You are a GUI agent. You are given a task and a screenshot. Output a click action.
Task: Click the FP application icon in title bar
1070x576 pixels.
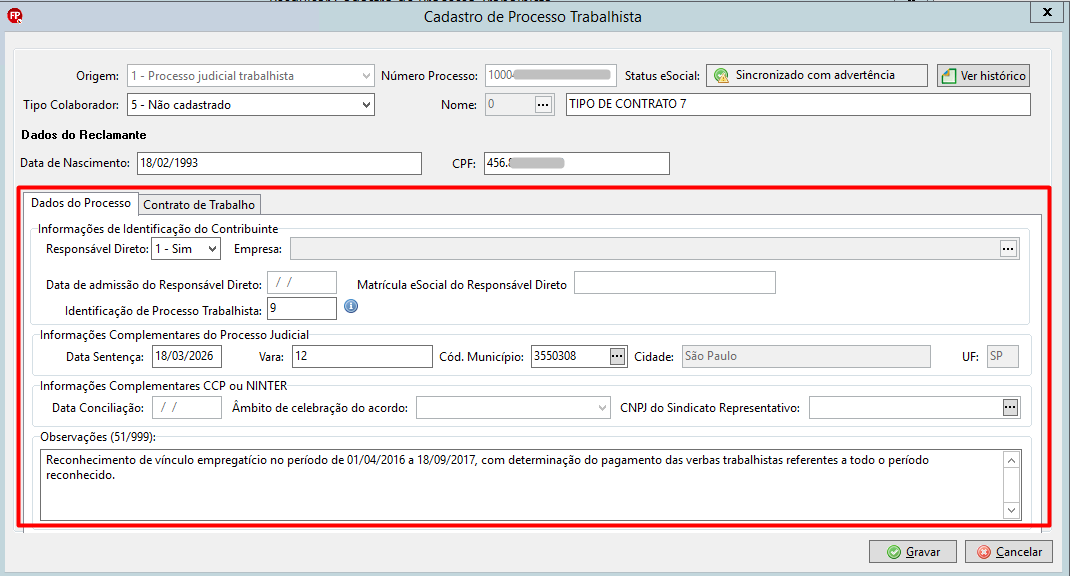click(14, 16)
